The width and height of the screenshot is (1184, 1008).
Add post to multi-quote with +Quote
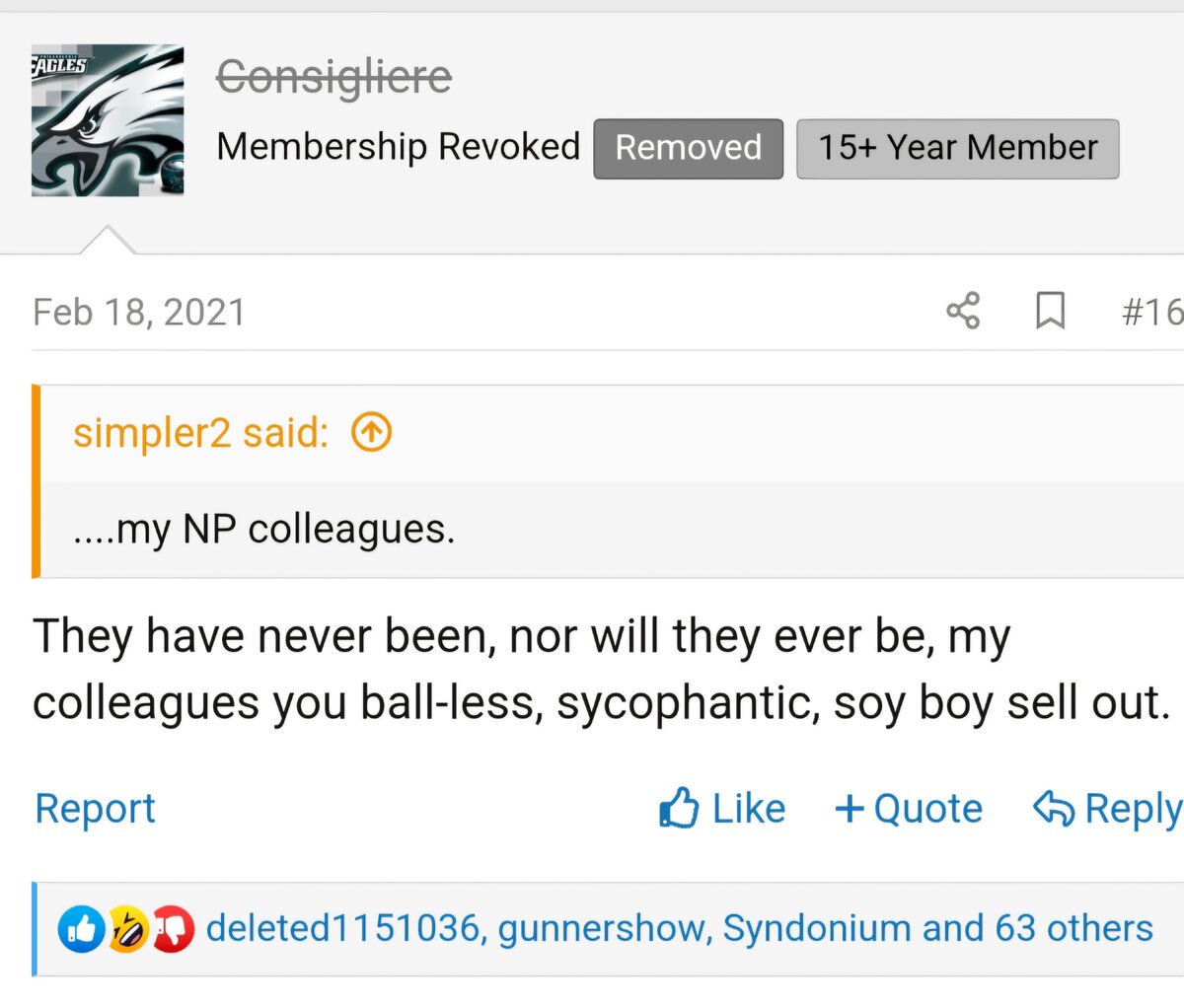click(908, 809)
